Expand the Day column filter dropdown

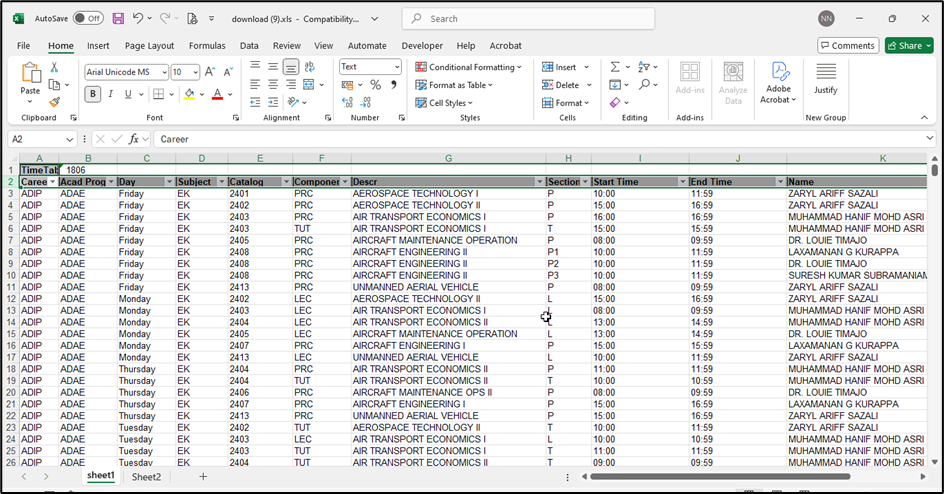[x=168, y=182]
